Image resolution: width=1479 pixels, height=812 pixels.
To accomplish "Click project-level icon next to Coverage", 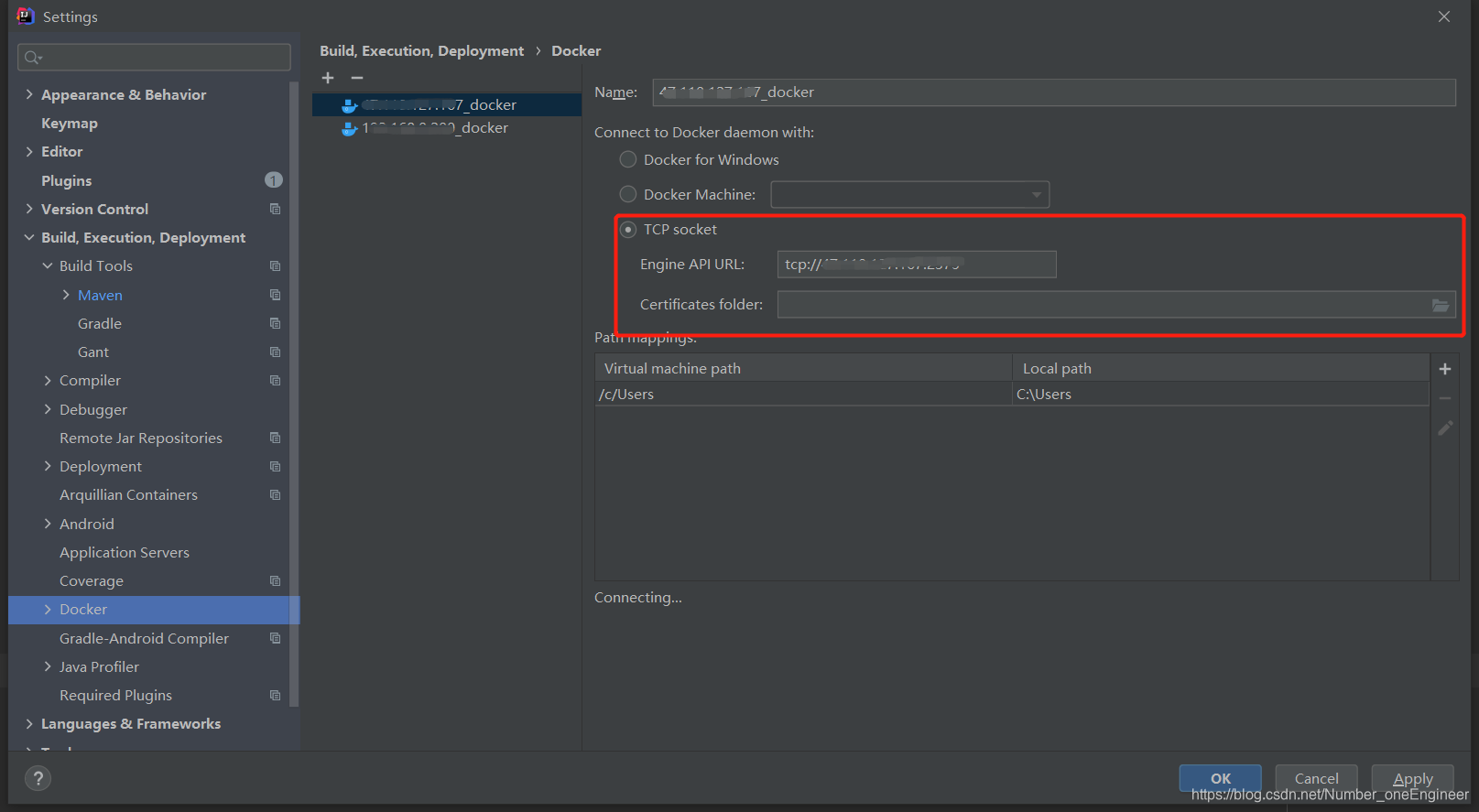I will tap(275, 580).
